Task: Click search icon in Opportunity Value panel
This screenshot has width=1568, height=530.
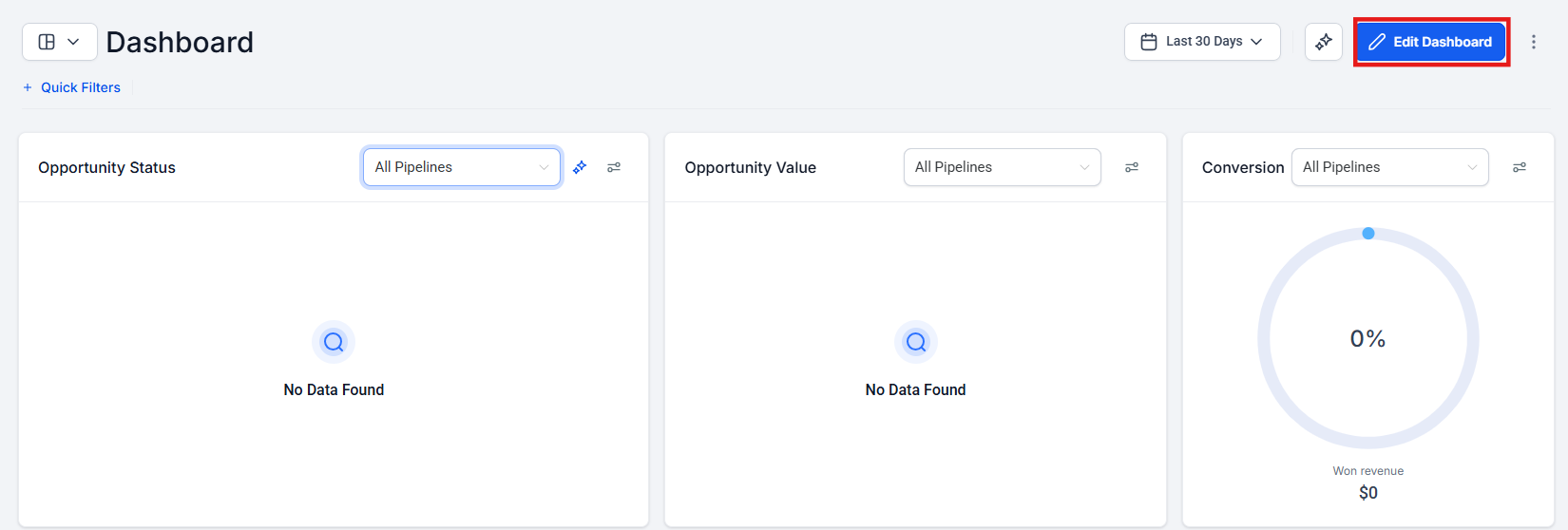Action: (916, 342)
